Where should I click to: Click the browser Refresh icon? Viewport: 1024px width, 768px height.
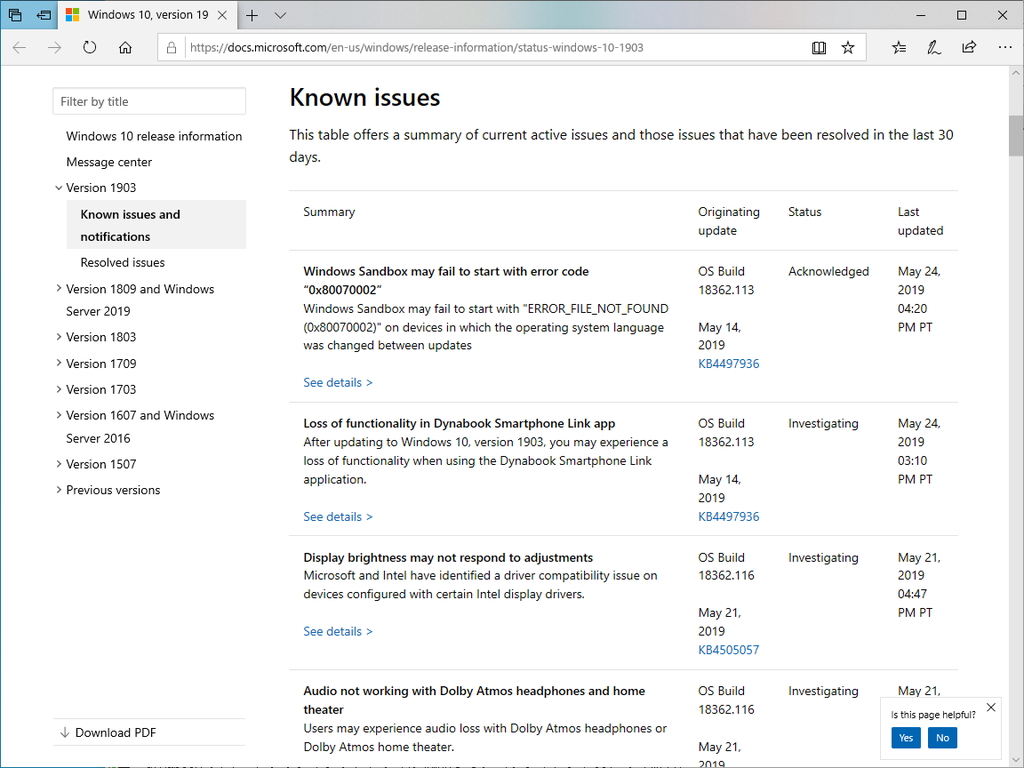(x=90, y=47)
